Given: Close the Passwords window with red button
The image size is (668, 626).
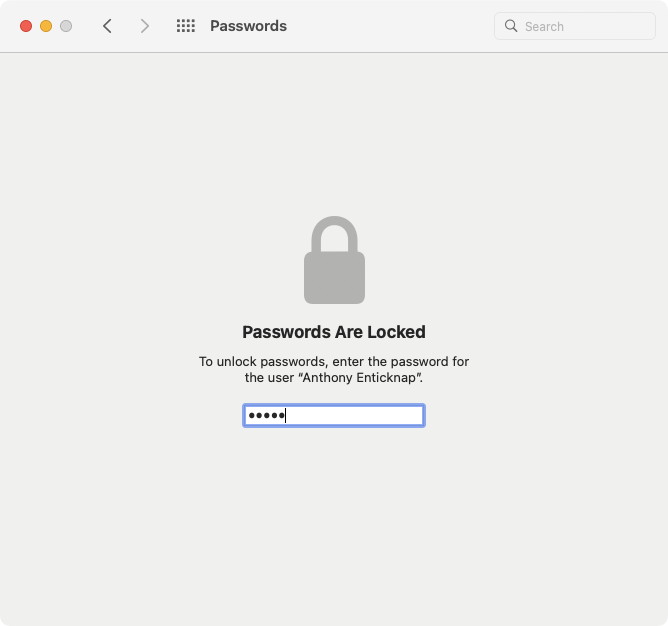Looking at the screenshot, I should [26, 26].
